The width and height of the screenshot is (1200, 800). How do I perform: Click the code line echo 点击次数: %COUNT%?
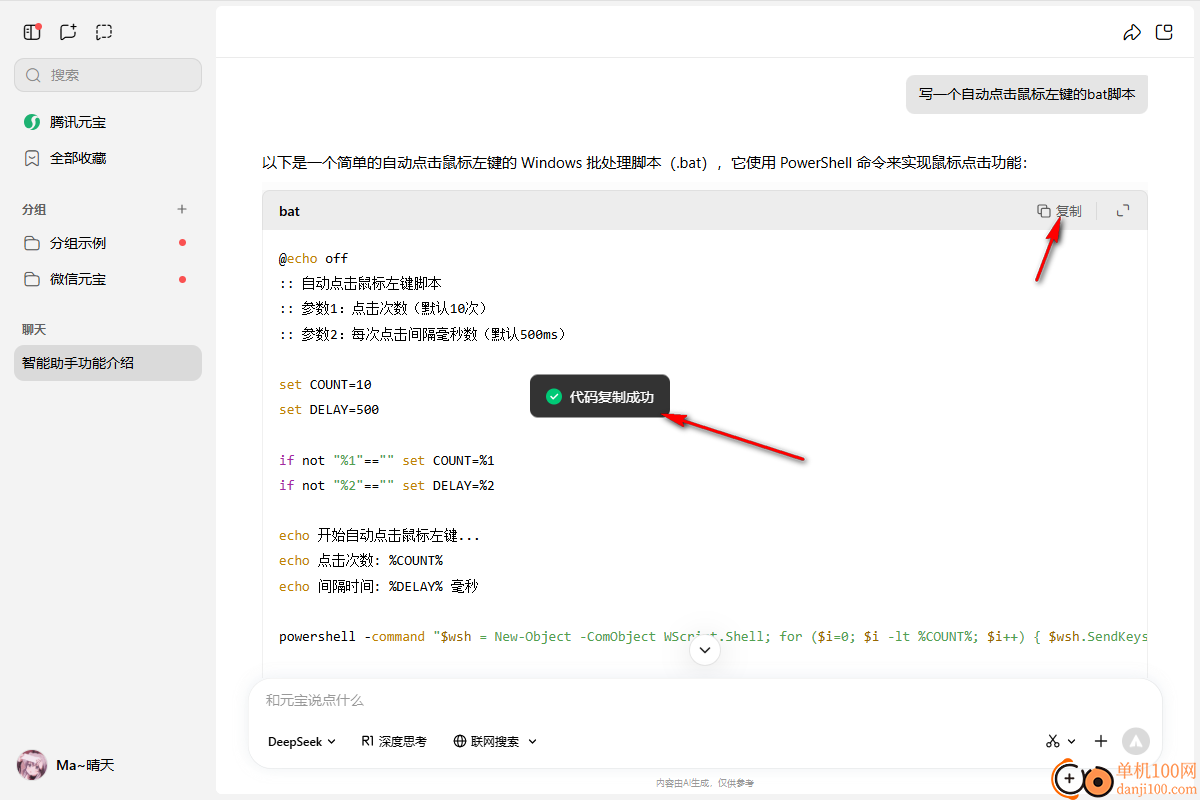(x=360, y=560)
